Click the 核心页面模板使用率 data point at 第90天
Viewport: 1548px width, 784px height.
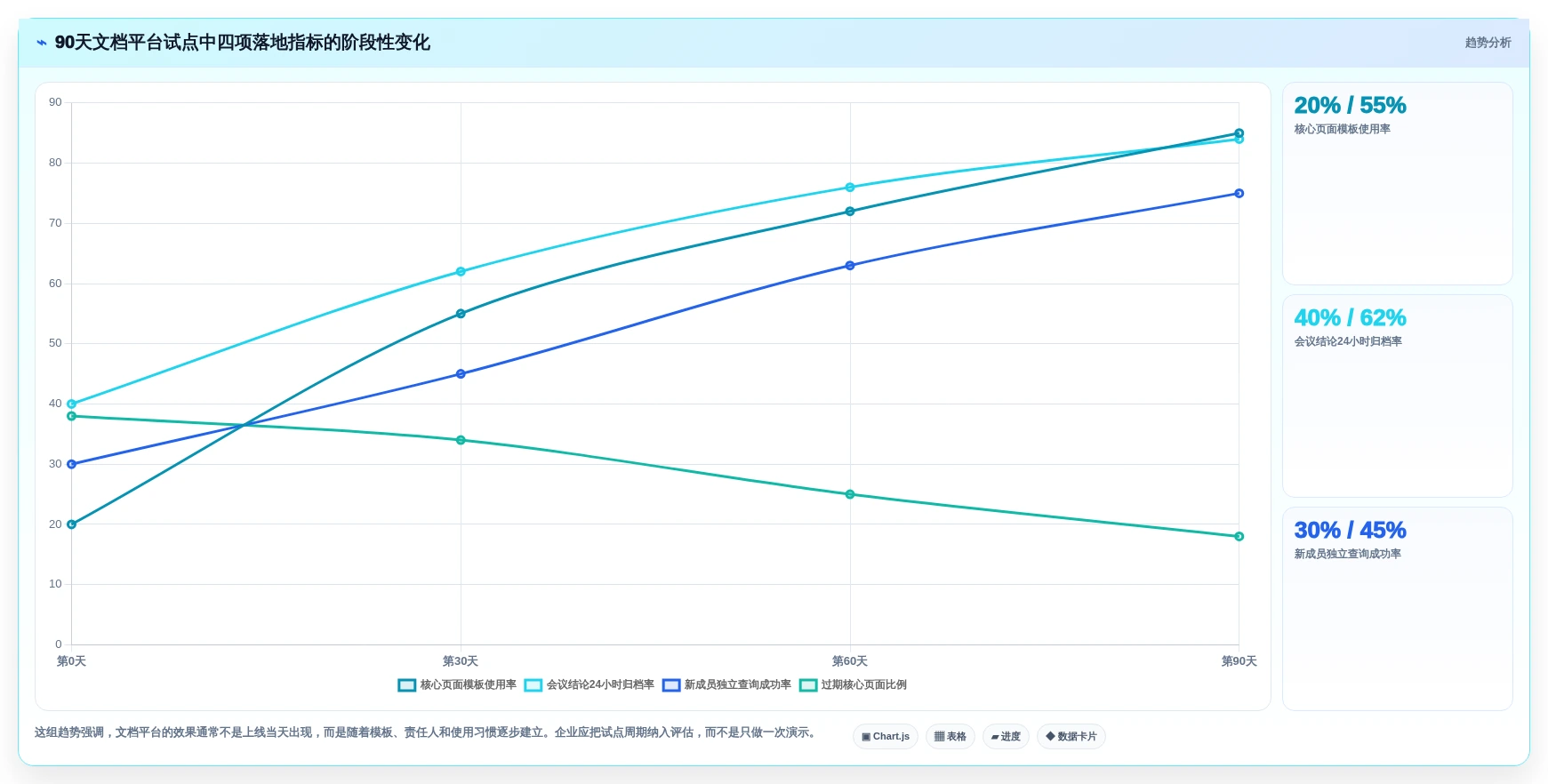1239,133
